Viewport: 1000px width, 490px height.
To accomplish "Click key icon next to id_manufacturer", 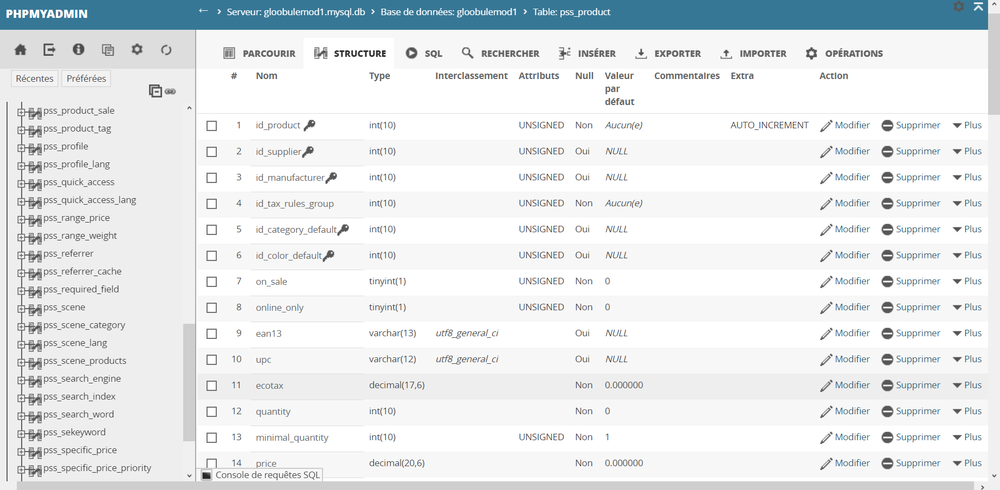I will (x=331, y=178).
